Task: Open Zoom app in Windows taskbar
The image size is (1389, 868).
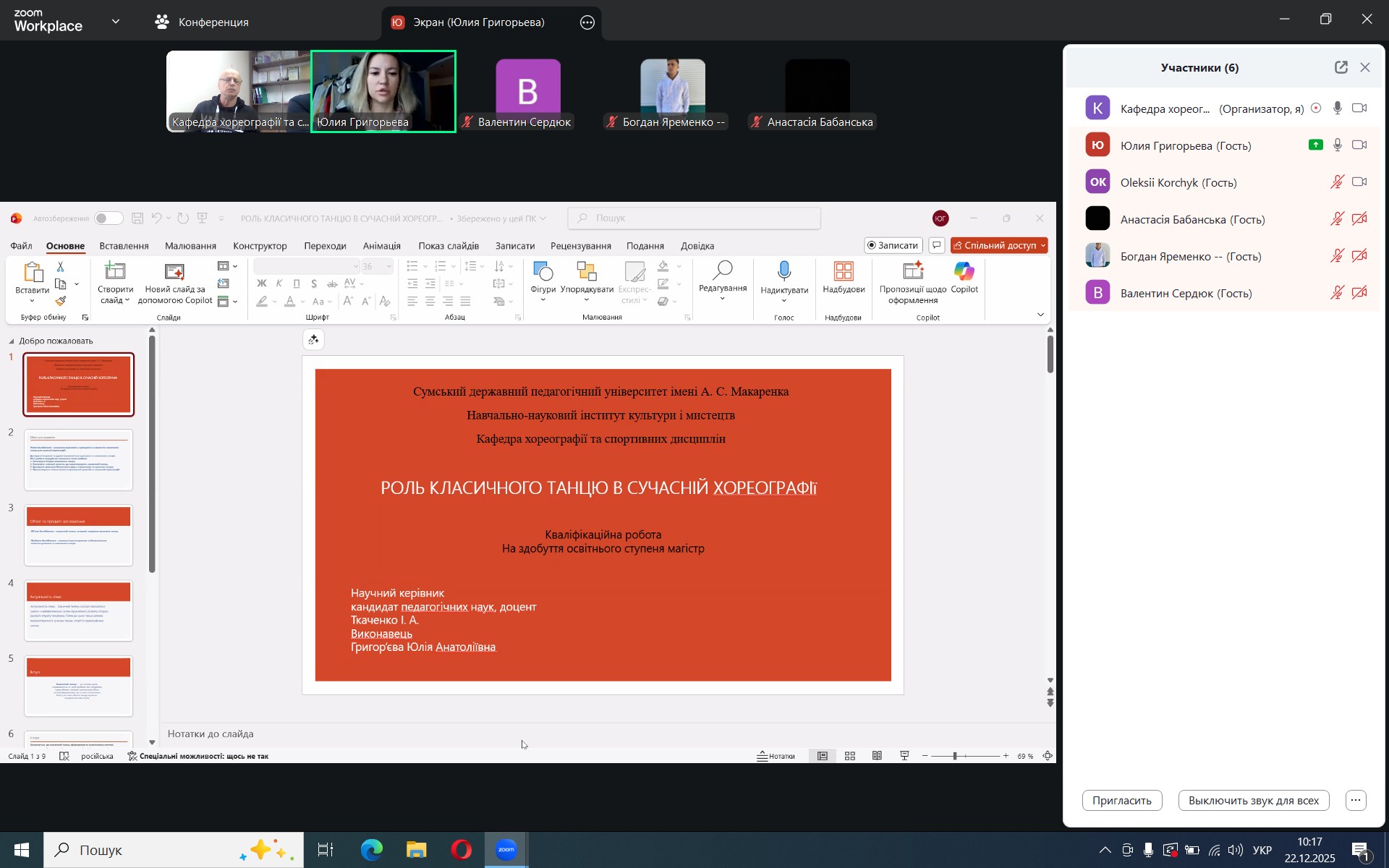Action: 506,850
